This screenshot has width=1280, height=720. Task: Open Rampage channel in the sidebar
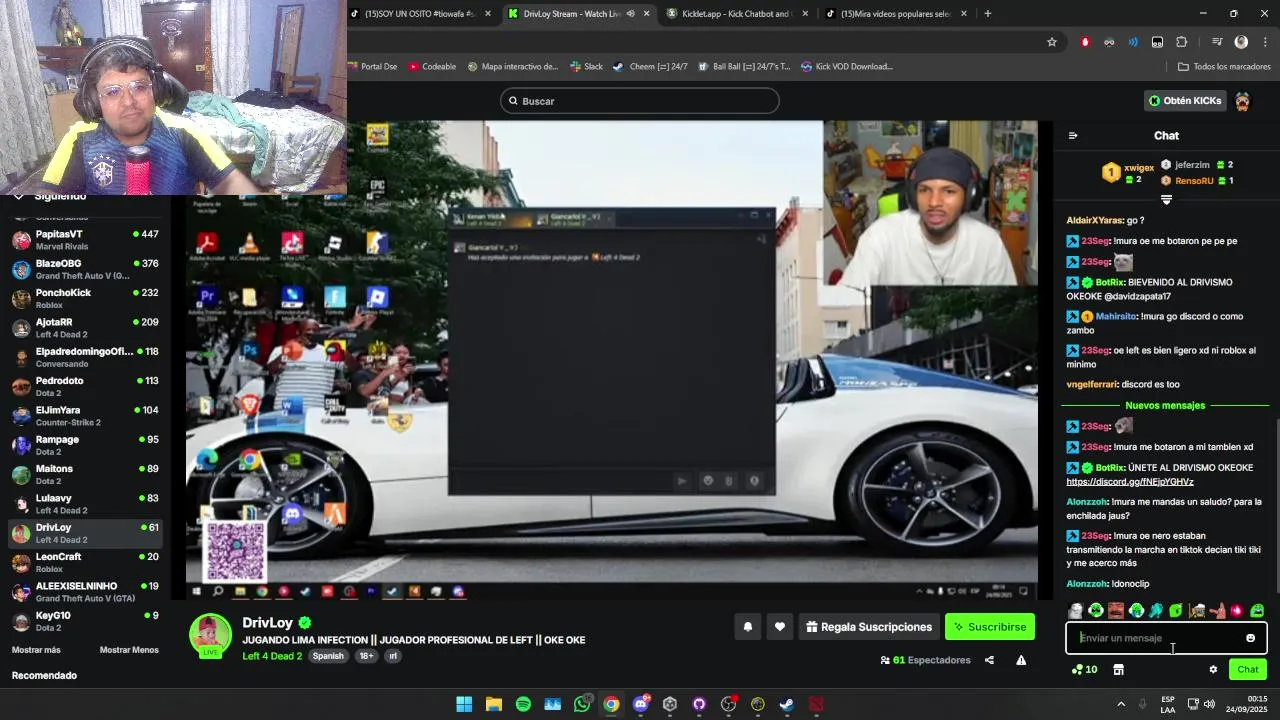point(85,445)
